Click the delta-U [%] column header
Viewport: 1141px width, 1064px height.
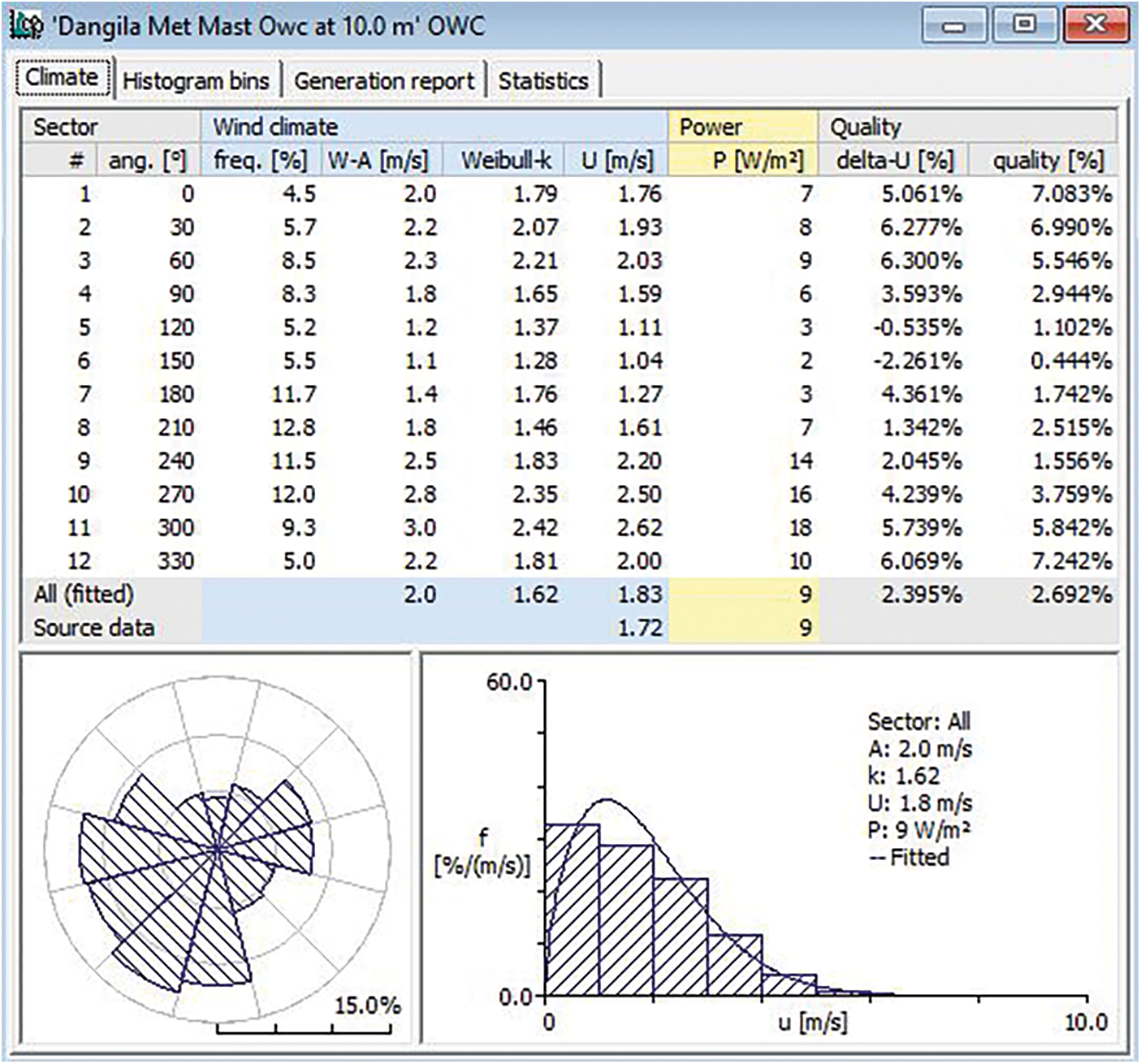coord(894,161)
